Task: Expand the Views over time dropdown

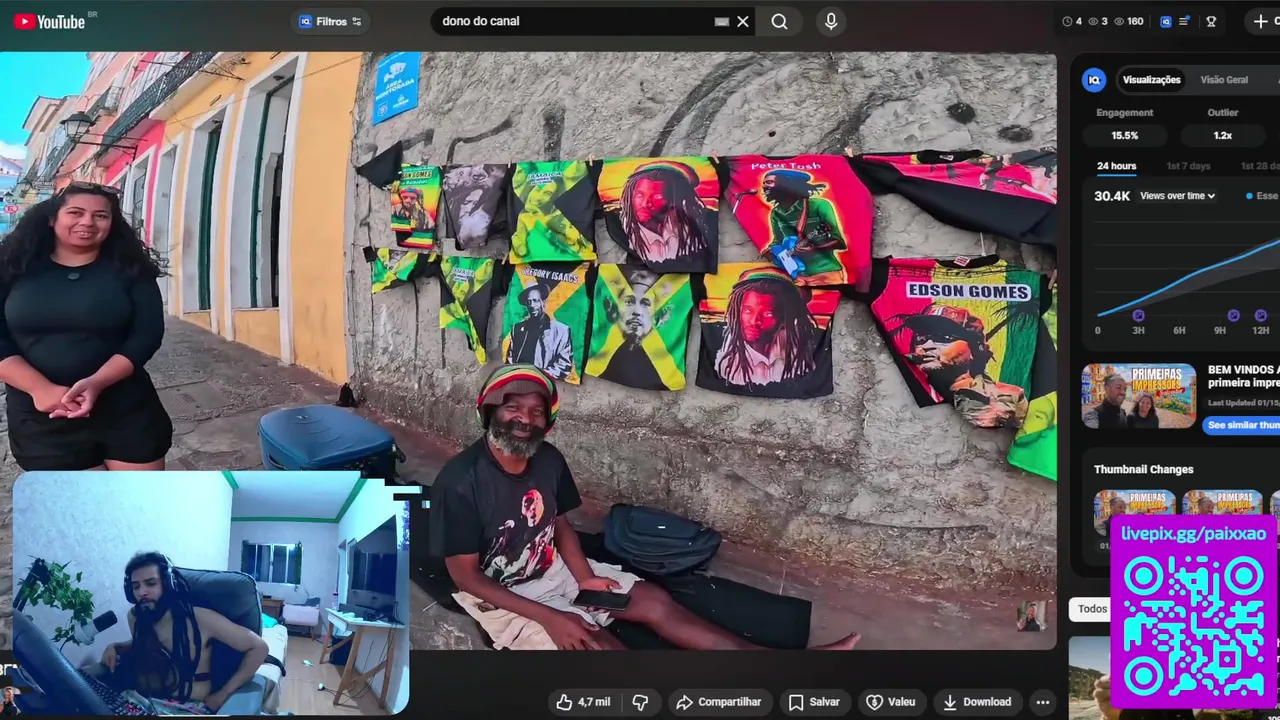Action: [1177, 196]
